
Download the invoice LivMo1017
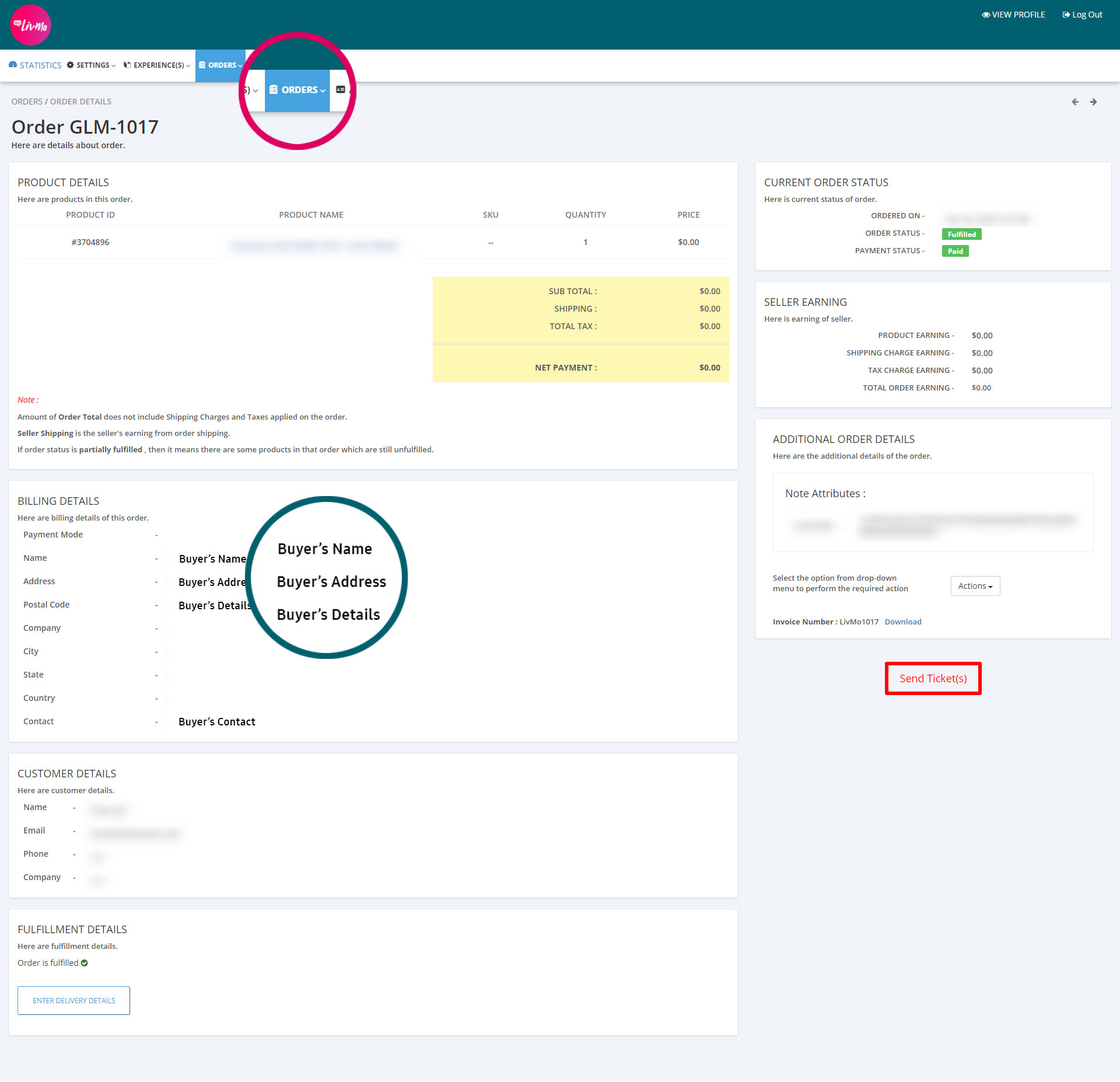[902, 622]
